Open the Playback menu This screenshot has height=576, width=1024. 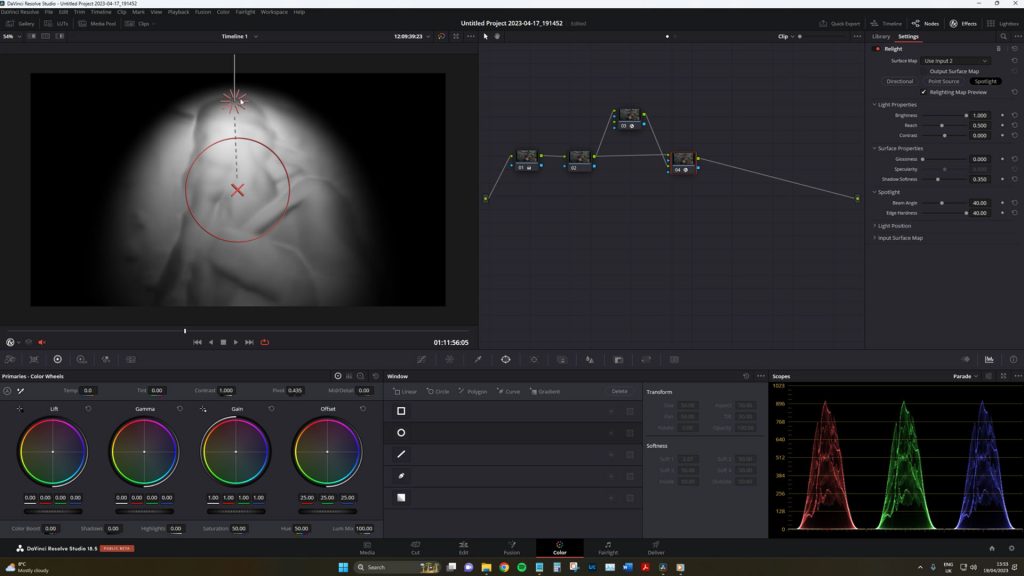178,12
